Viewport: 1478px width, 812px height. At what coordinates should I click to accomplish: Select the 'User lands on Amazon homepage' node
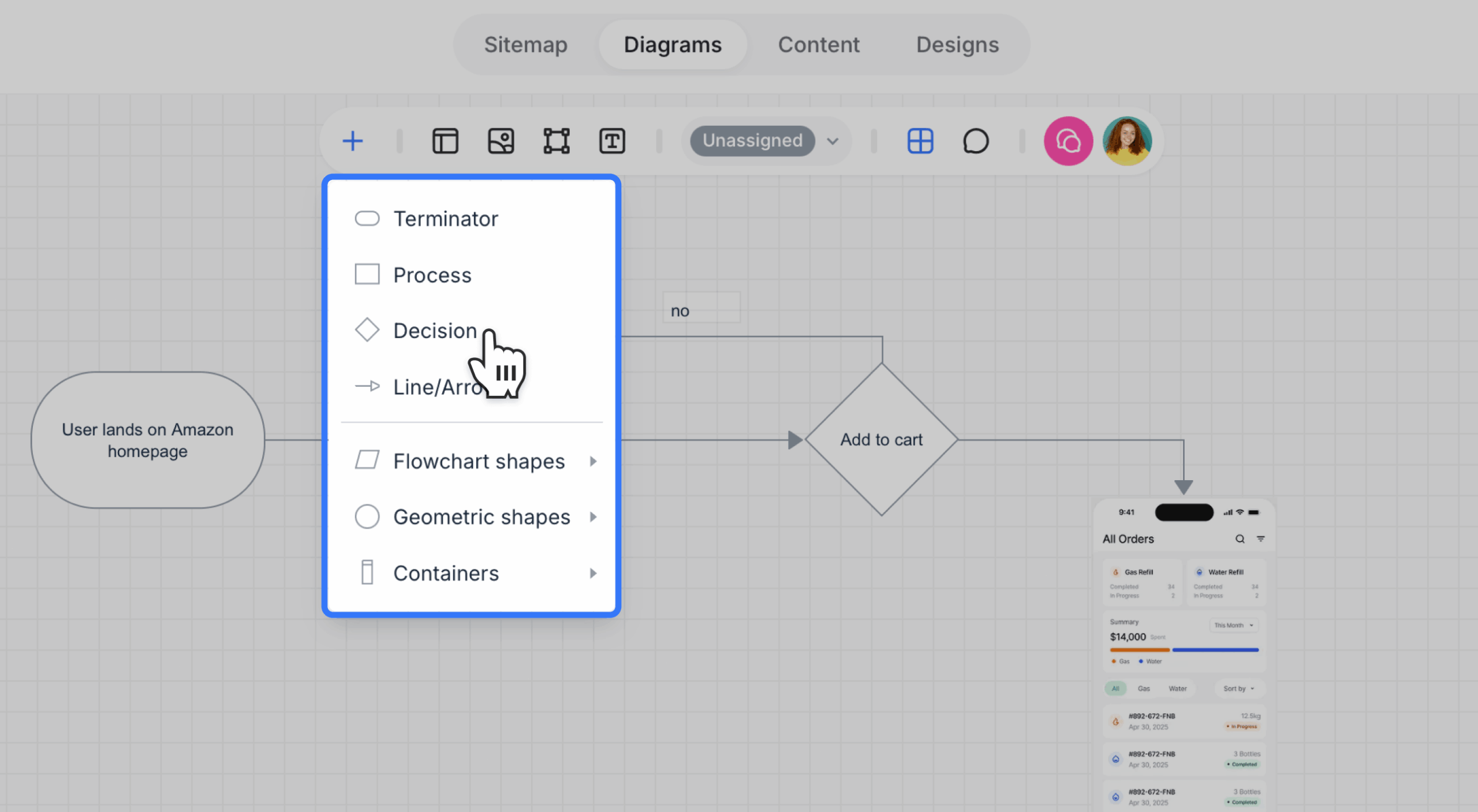pyautogui.click(x=148, y=440)
